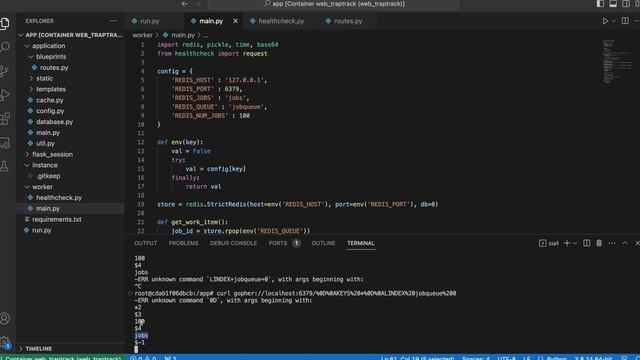The width and height of the screenshot is (640, 360).
Task: Open the OUTPUT panel tab
Action: pos(146,243)
